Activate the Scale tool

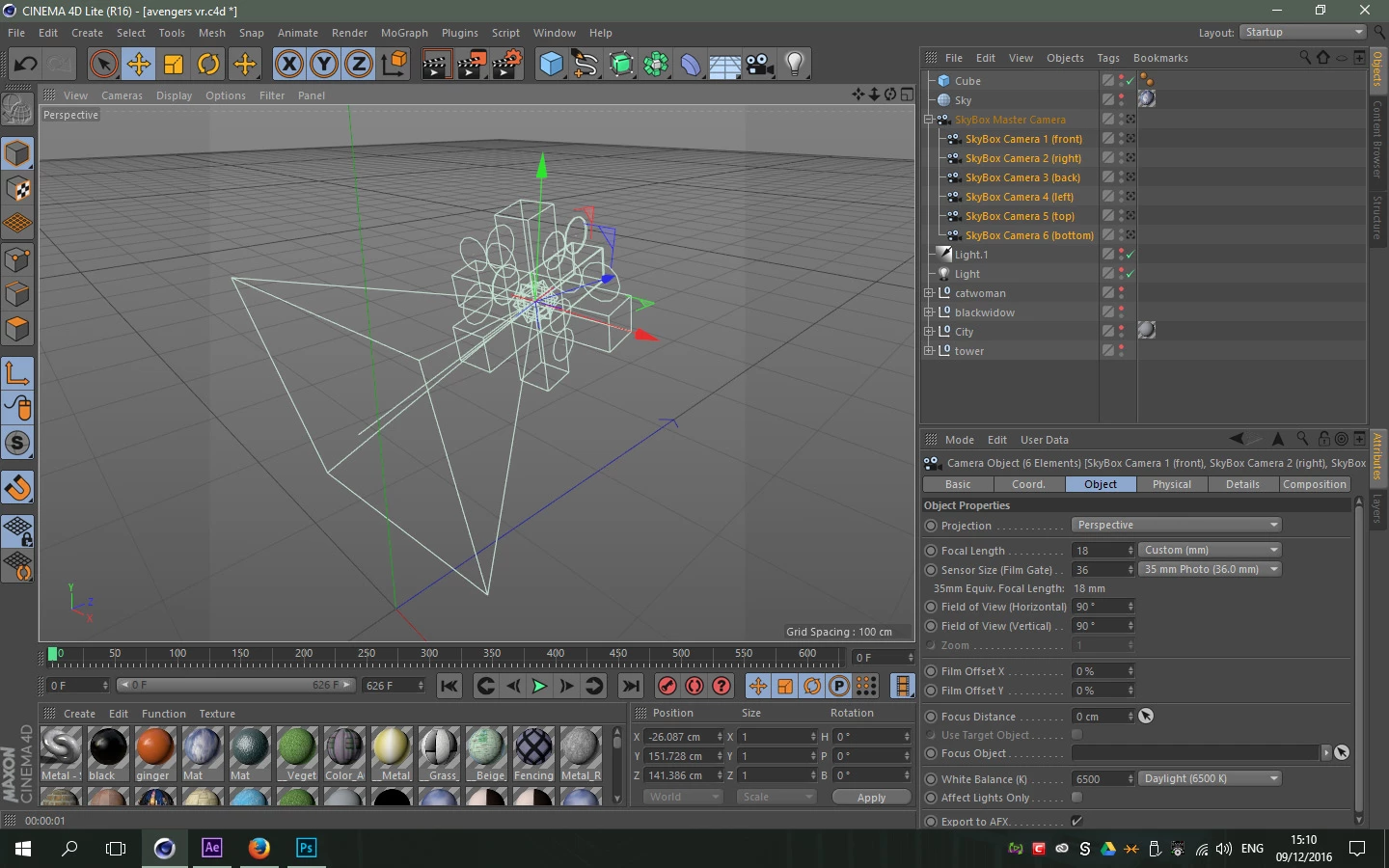pos(174,65)
